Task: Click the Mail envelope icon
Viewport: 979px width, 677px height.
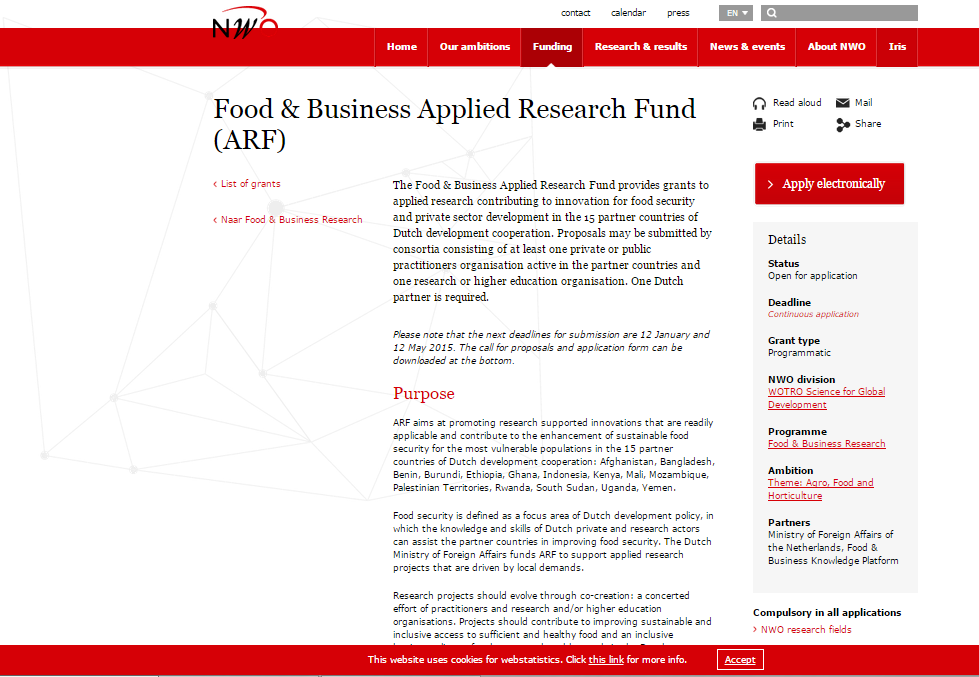Action: [842, 103]
